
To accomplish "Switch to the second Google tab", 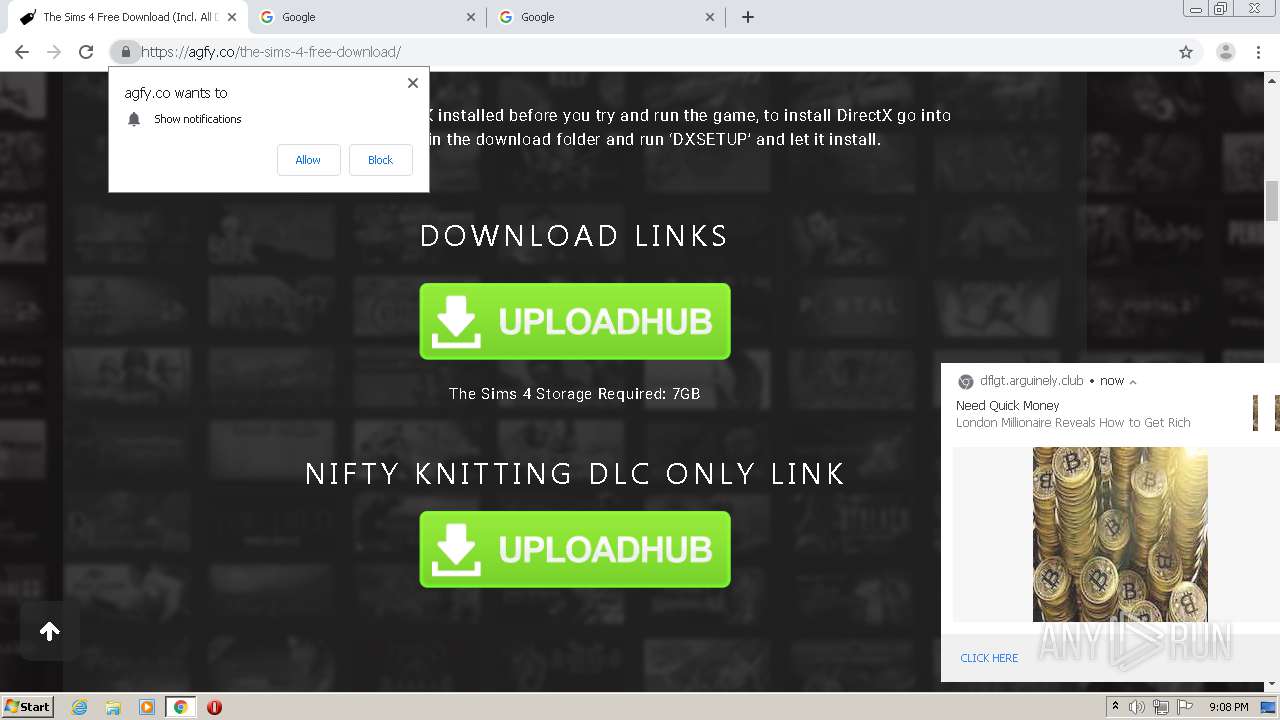I will coord(605,17).
